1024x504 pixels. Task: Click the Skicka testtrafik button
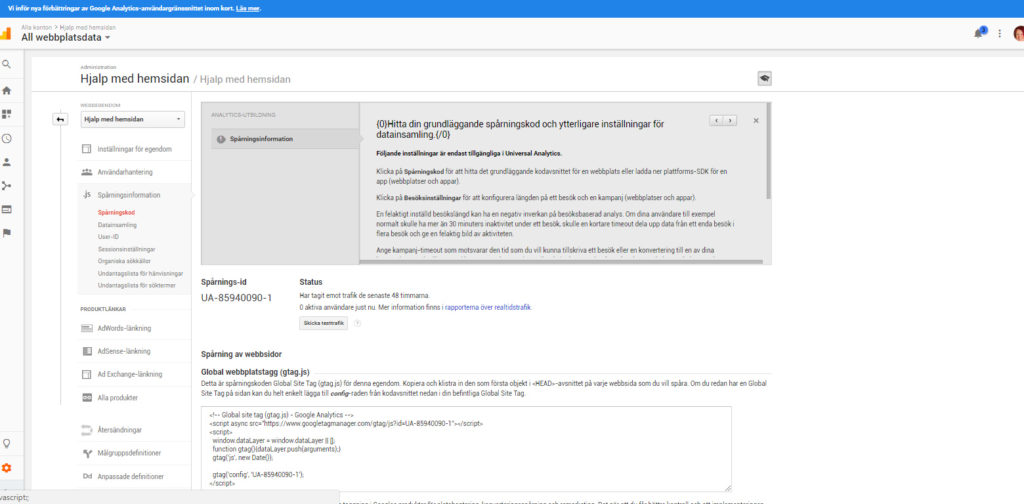tap(323, 323)
